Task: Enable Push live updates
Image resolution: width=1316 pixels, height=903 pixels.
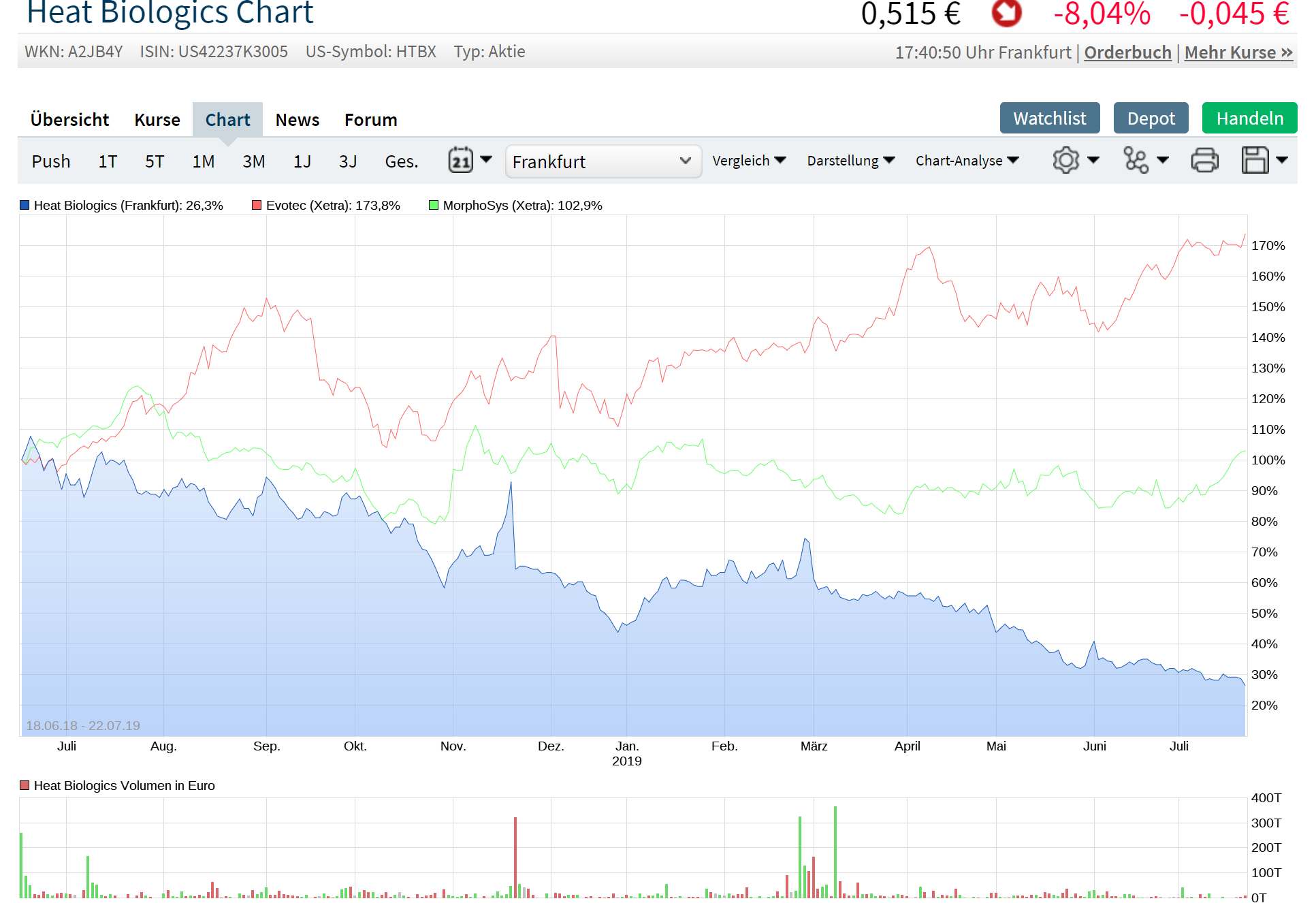Action: pos(51,161)
